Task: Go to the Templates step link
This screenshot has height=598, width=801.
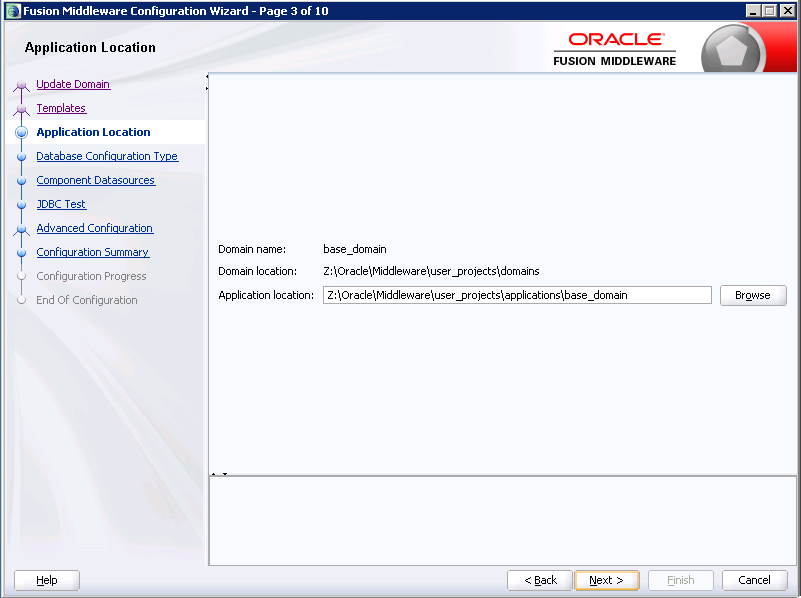Action: click(x=61, y=108)
